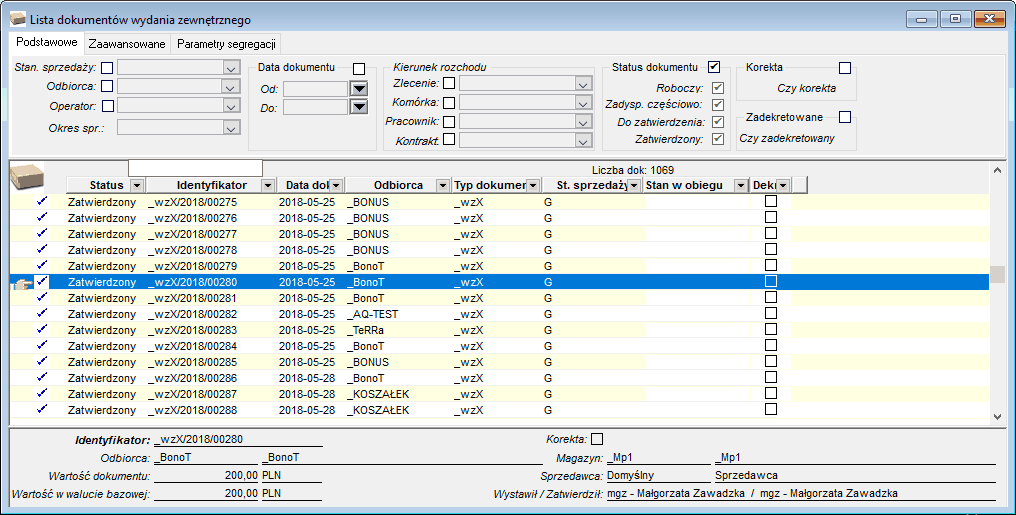Select the _AQ-TEST recipient cell
The width and height of the screenshot is (1016, 515).
point(373,314)
